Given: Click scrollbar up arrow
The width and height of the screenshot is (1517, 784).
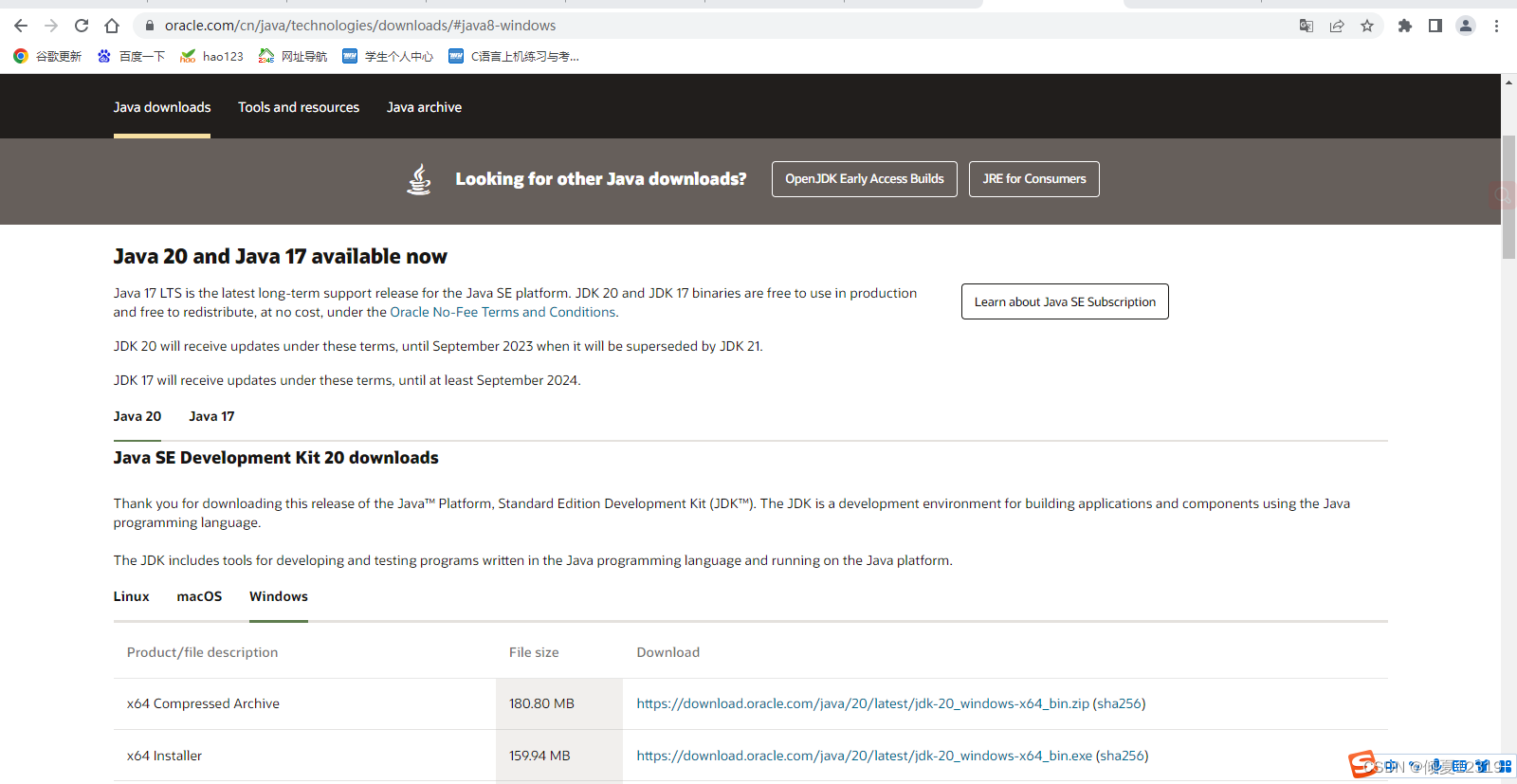Looking at the screenshot, I should 1508,82.
